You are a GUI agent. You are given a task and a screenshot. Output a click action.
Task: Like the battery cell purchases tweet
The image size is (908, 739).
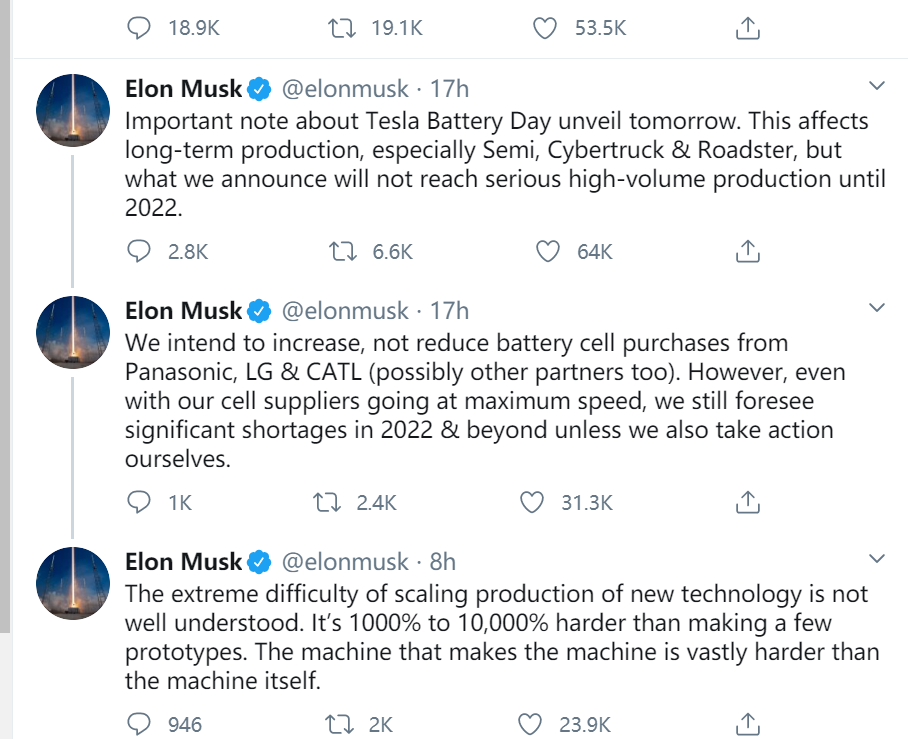(531, 501)
